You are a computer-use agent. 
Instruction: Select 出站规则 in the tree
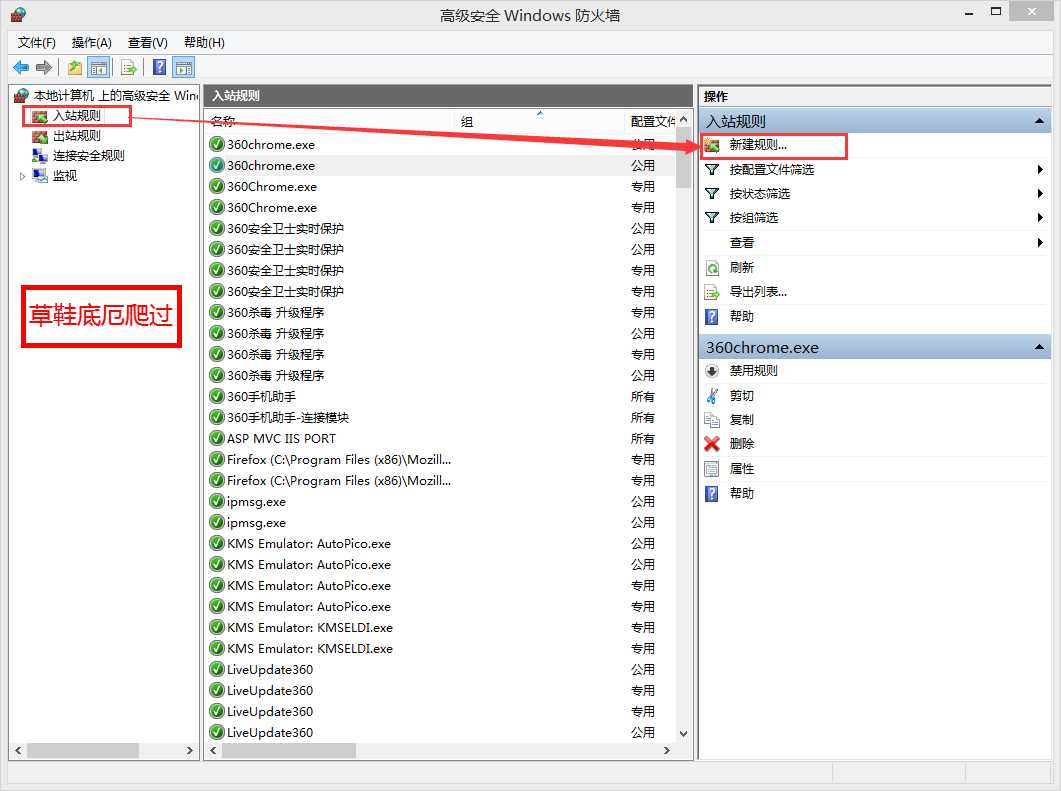pyautogui.click(x=76, y=136)
